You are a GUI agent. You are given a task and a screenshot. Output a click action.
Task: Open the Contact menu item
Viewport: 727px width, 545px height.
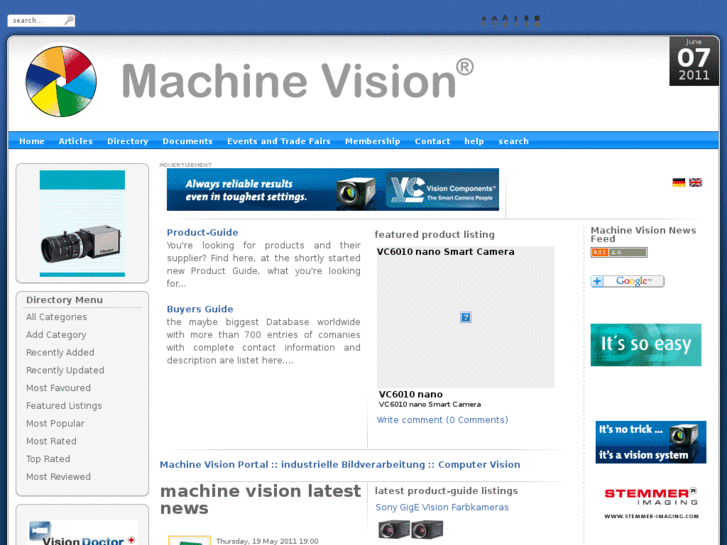(x=432, y=141)
